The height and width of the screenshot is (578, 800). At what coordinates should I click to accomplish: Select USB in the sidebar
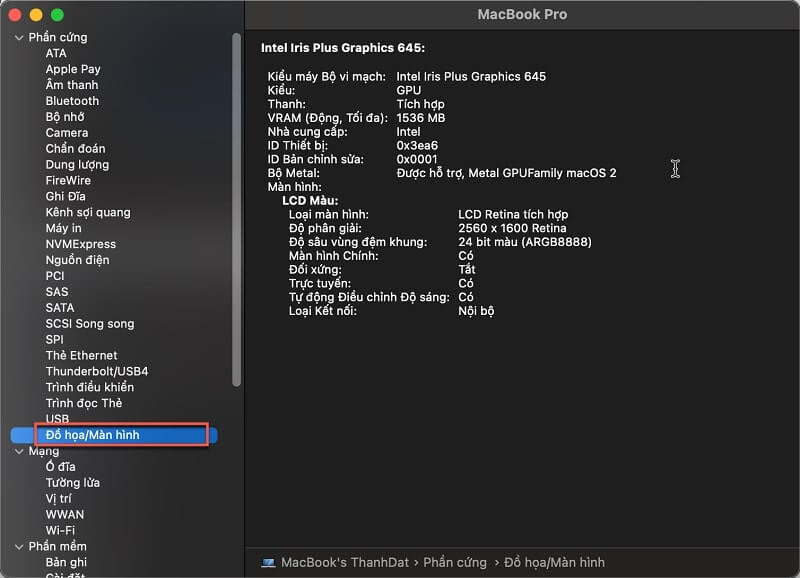(x=57, y=419)
